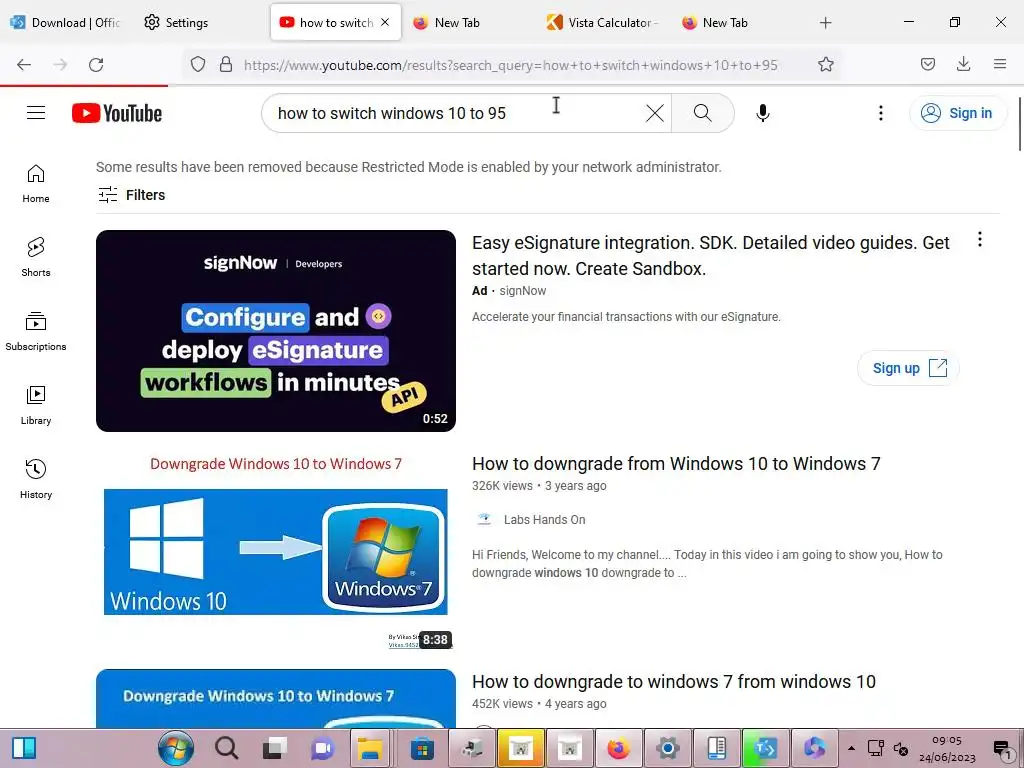Image resolution: width=1024 pixels, height=768 pixels.
Task: Click the forward navigation arrow
Action: tap(60, 64)
